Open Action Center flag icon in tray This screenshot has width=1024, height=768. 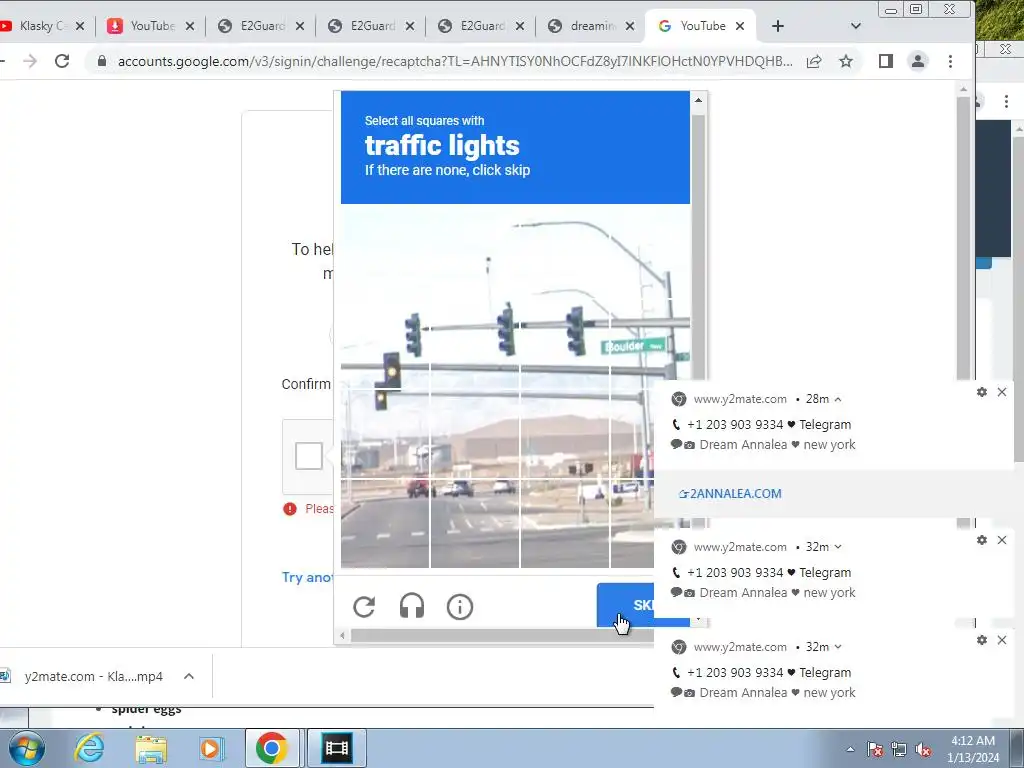coord(875,749)
